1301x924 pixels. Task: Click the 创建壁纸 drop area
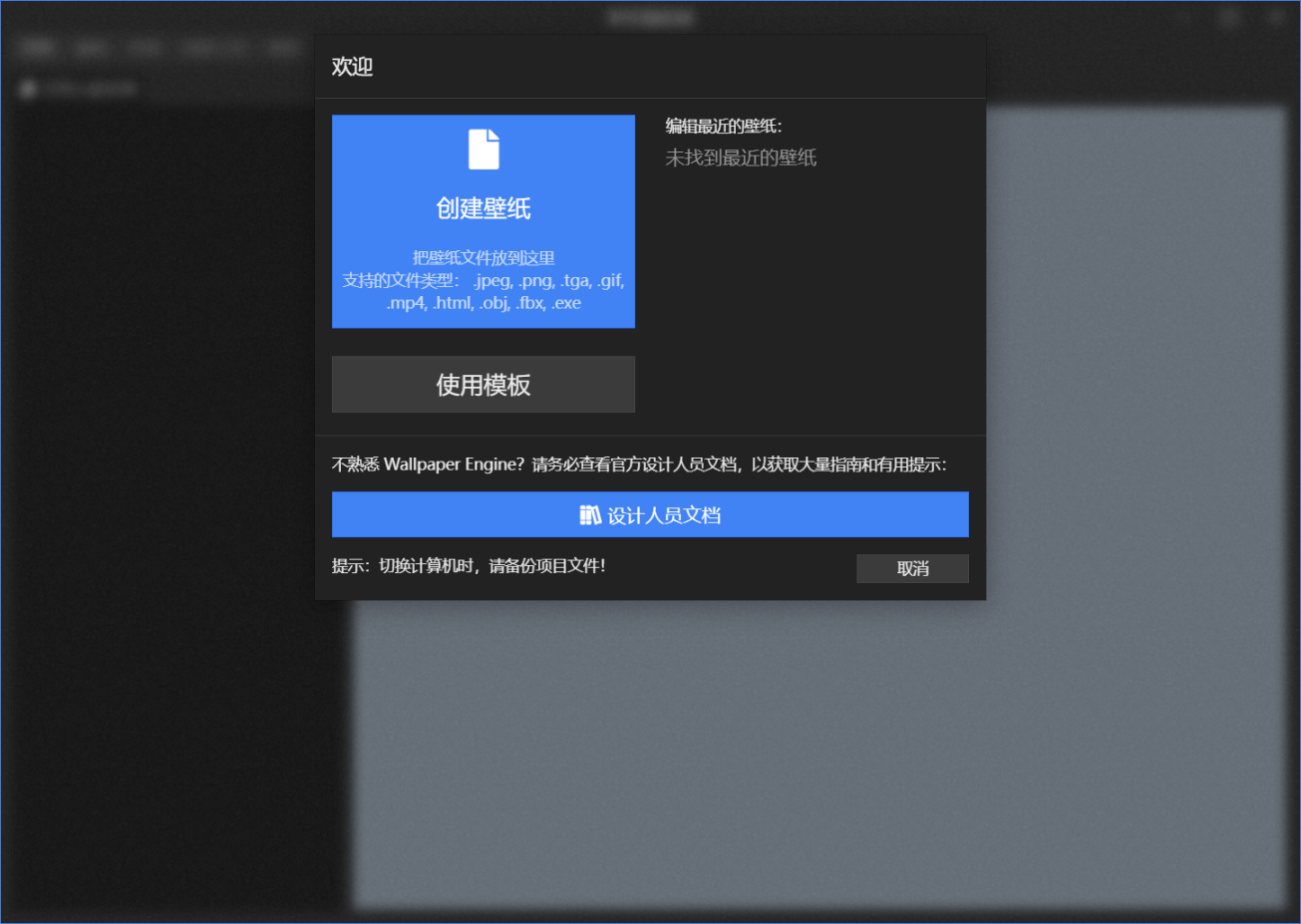[484, 221]
